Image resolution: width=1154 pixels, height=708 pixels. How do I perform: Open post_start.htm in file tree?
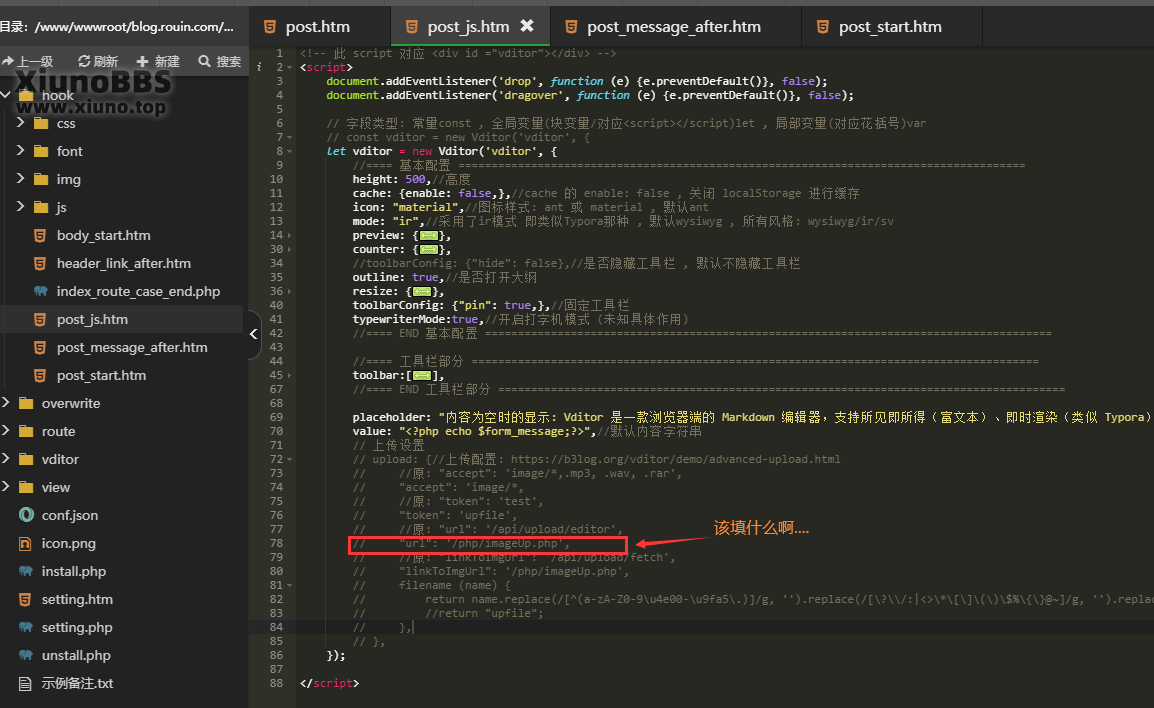101,375
